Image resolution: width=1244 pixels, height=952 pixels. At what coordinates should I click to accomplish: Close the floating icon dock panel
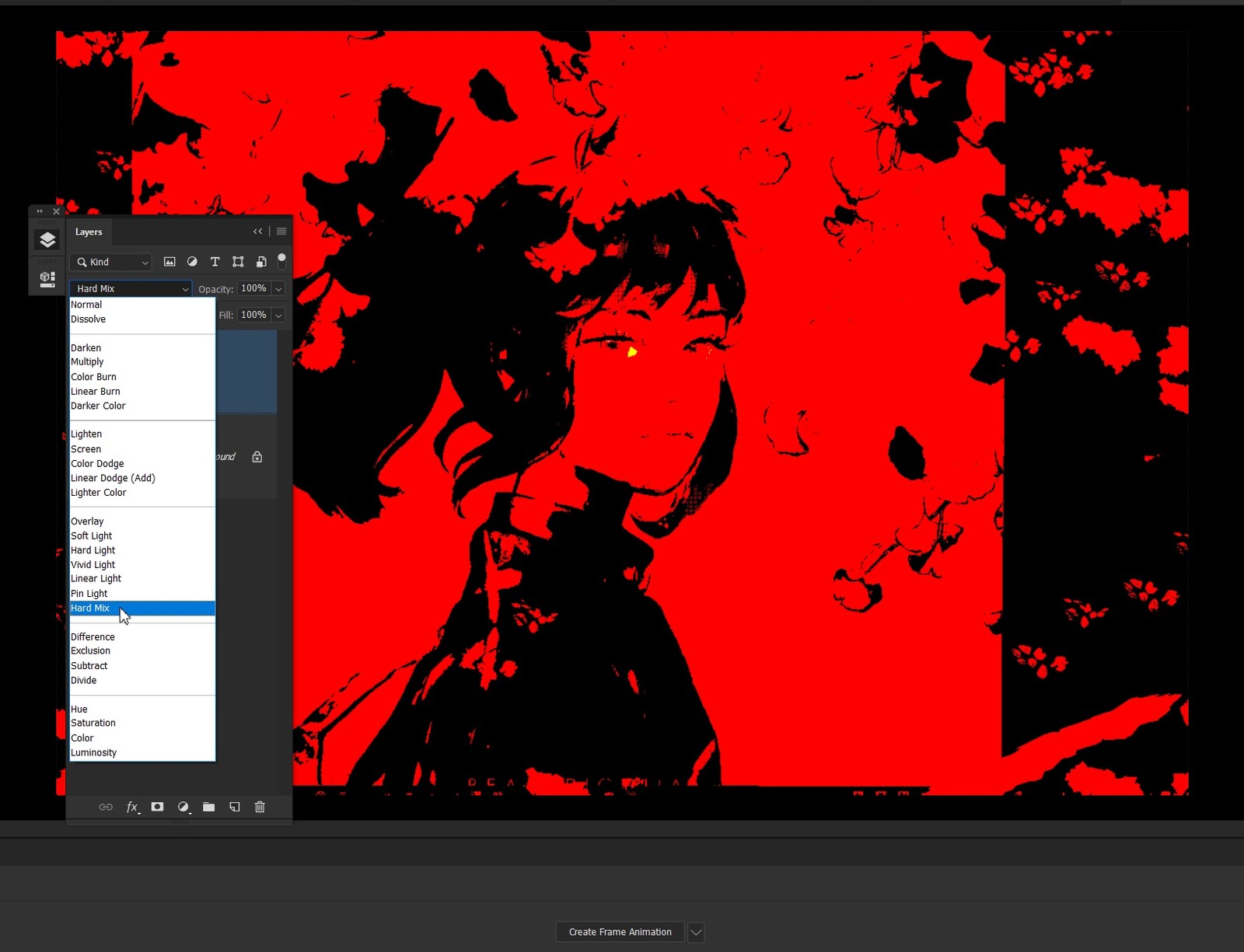click(x=56, y=211)
